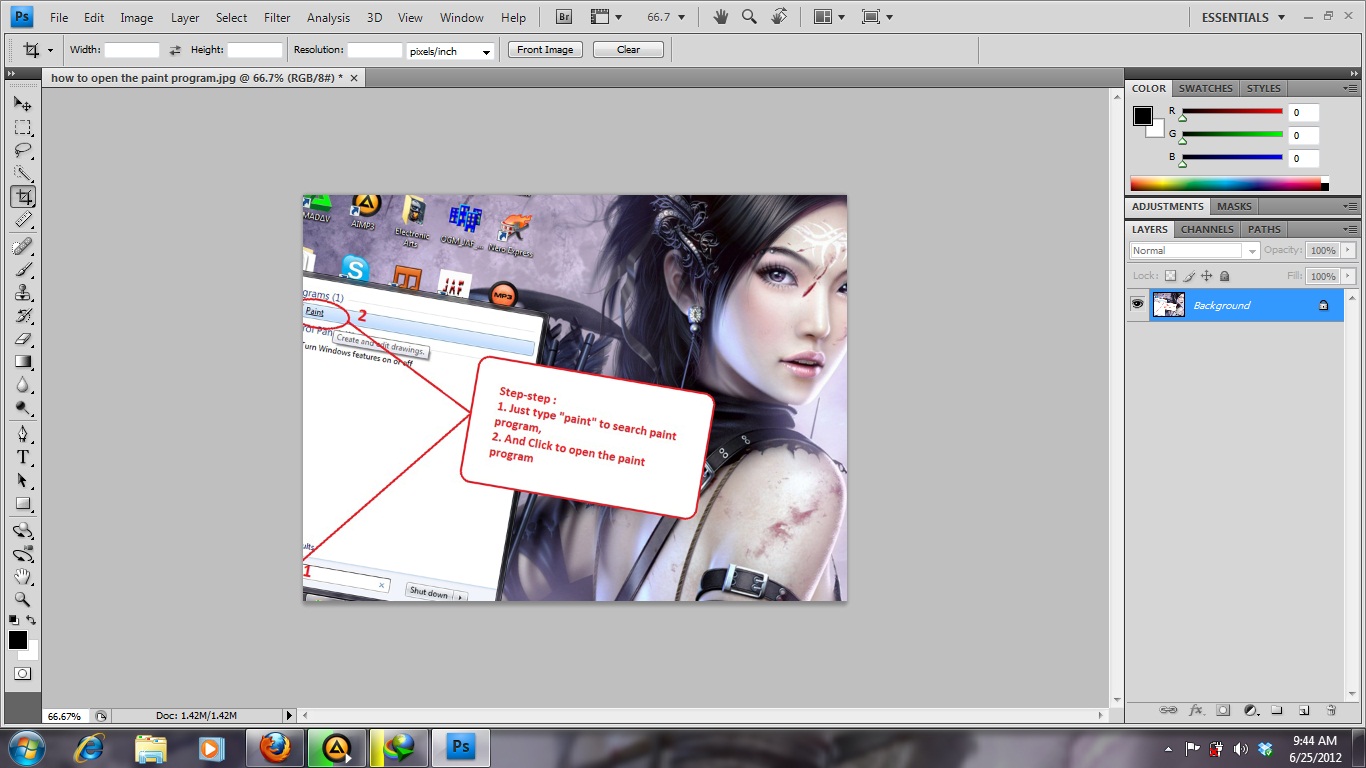Enable lock transparent pixels on the layer
The height and width of the screenshot is (768, 1366).
1171,275
